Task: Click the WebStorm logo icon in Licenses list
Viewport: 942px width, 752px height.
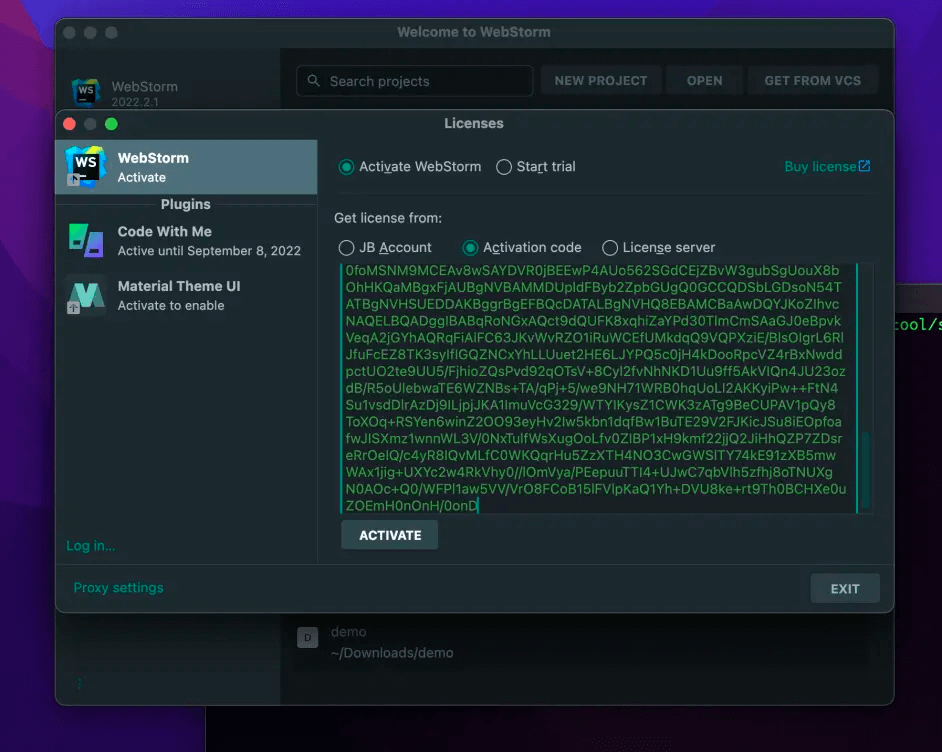Action: point(85,166)
